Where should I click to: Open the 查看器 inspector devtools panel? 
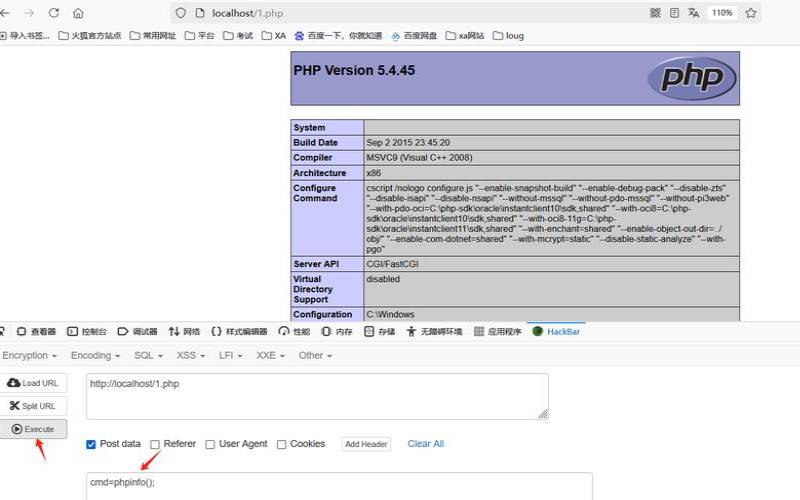36,331
